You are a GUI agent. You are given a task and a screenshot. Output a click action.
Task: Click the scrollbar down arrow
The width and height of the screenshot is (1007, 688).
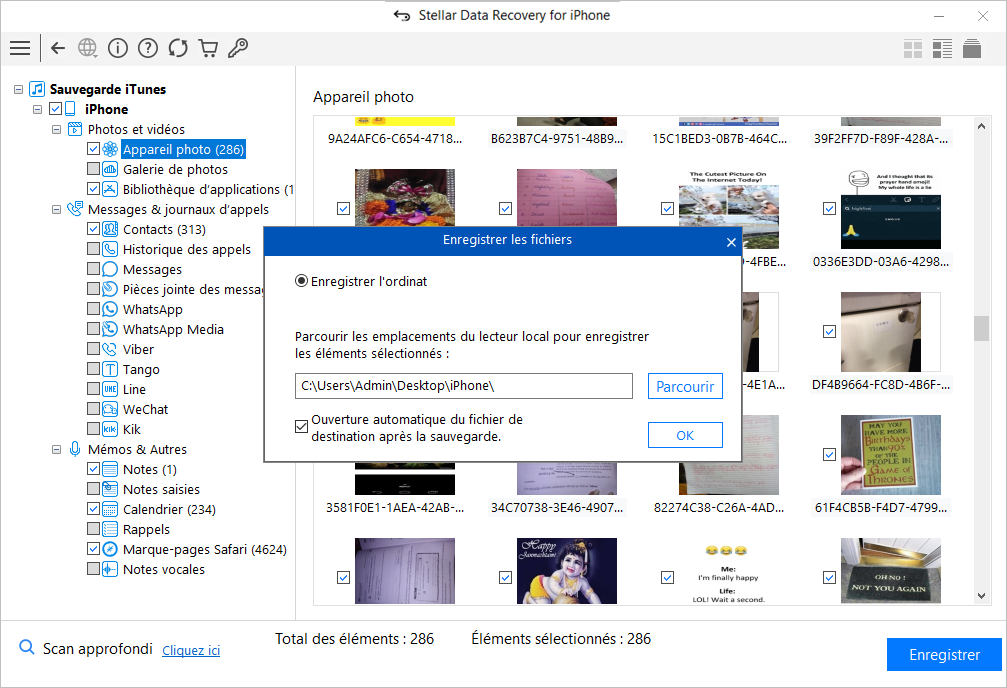tap(981, 595)
